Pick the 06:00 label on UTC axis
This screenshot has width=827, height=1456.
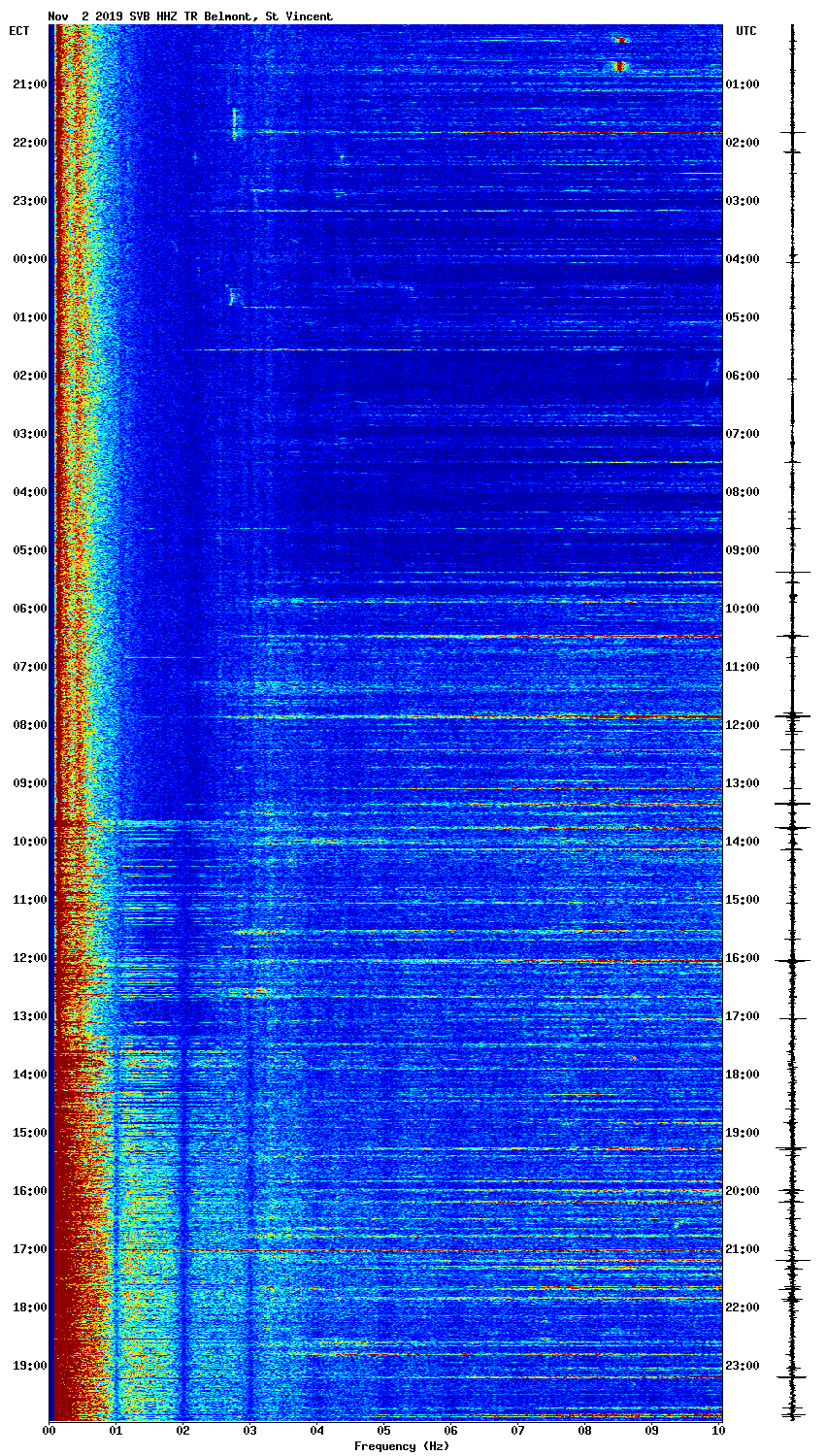(x=743, y=376)
